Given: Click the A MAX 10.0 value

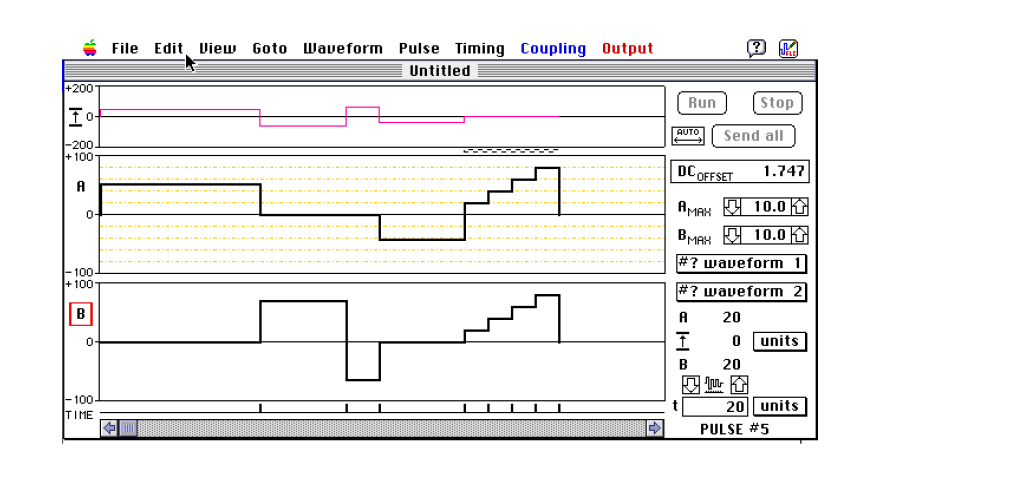Looking at the screenshot, I should pyautogui.click(x=765, y=207).
